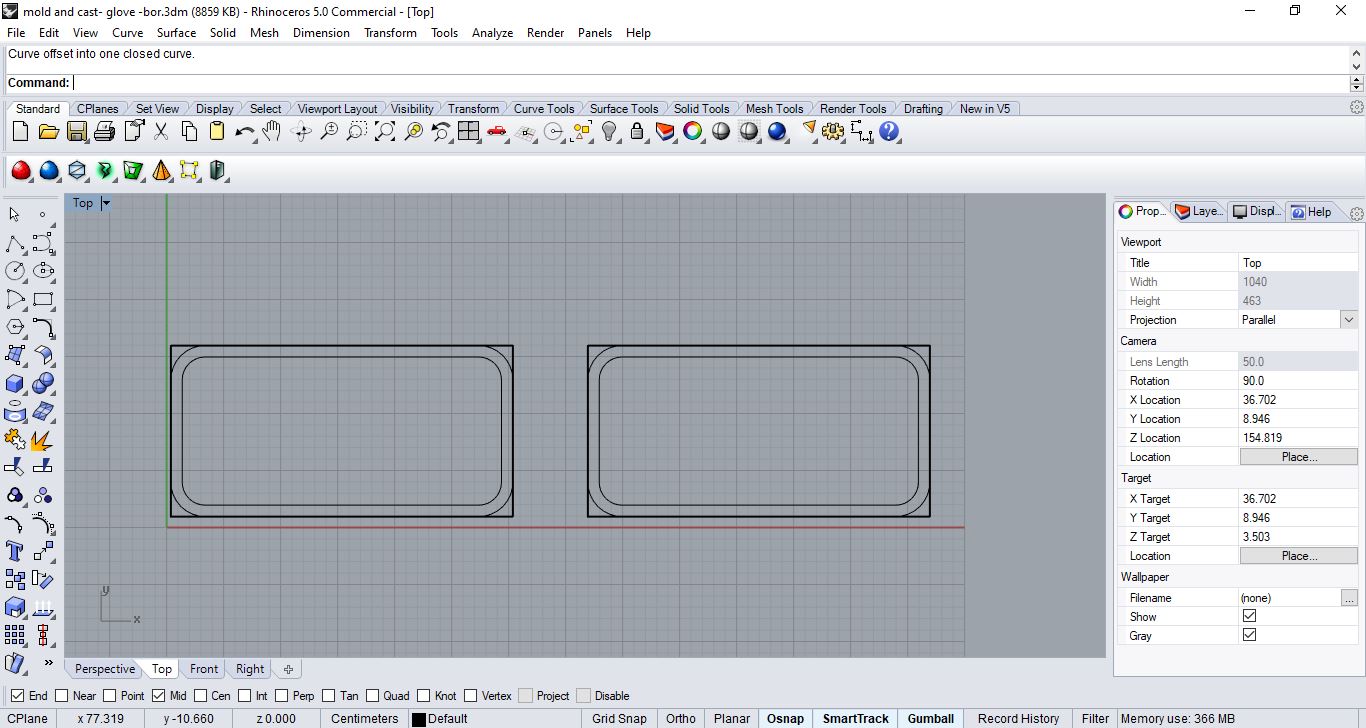
Task: Select the Polyline tool in left sidebar
Action: (15, 243)
